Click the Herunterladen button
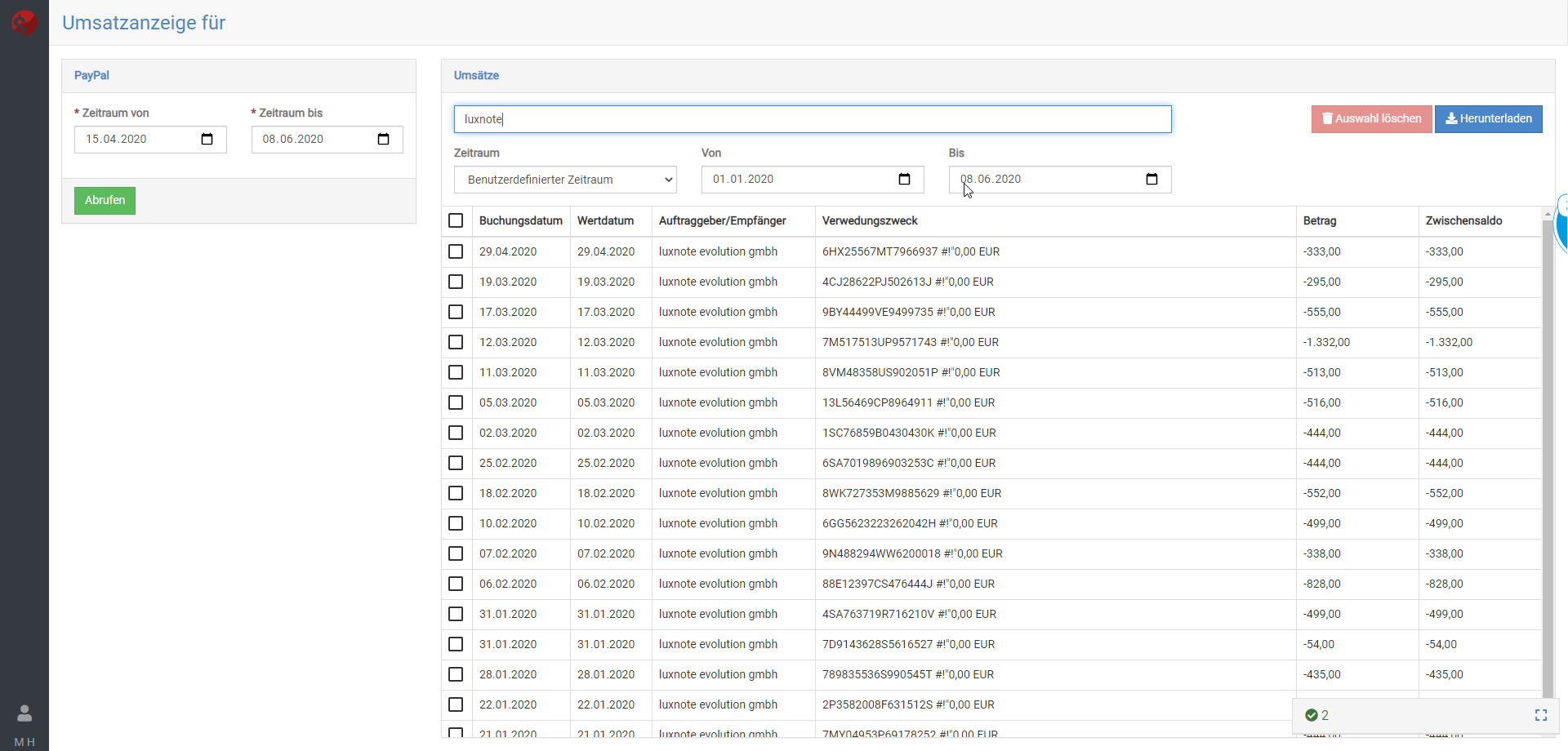Viewport: 1568px width, 751px height. 1488,118
